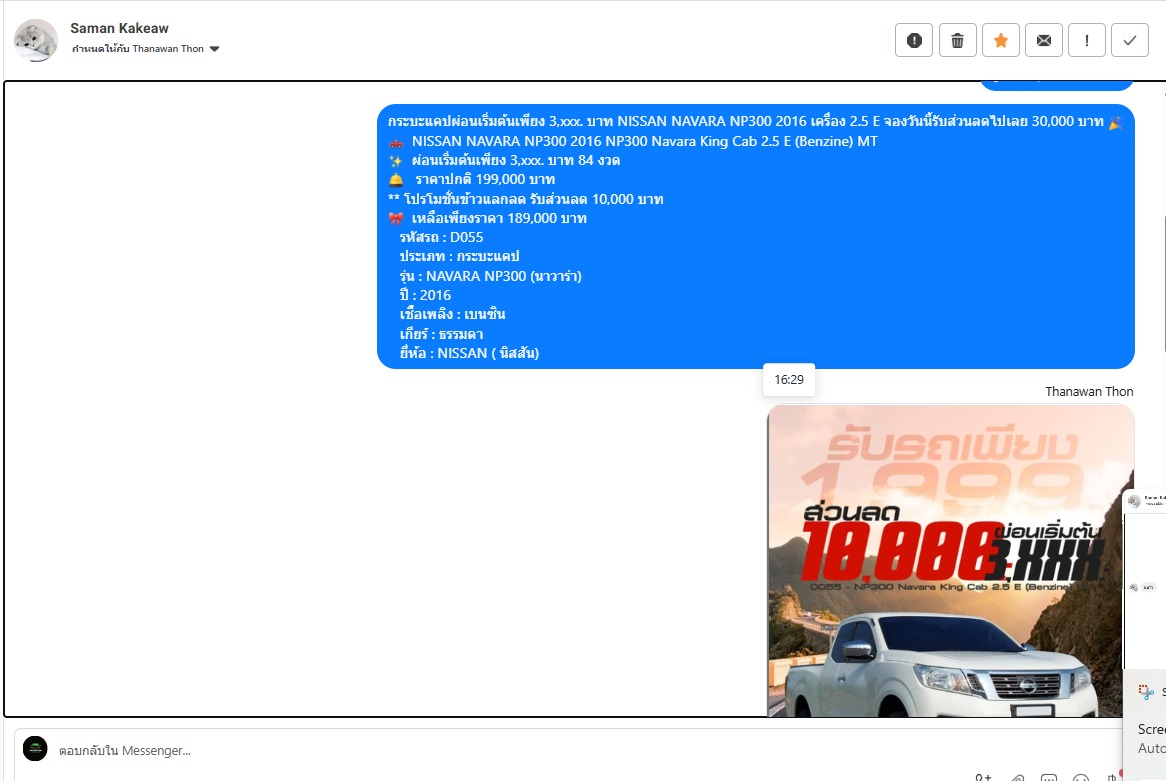
Task: Click the ปี : 2016 line
Action: [425, 295]
